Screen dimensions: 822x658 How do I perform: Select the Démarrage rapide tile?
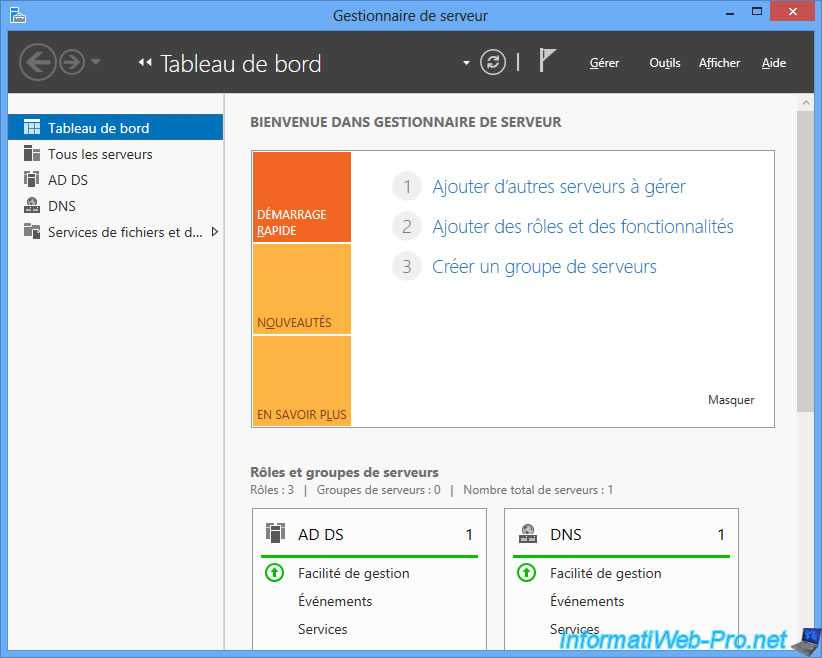pos(301,197)
